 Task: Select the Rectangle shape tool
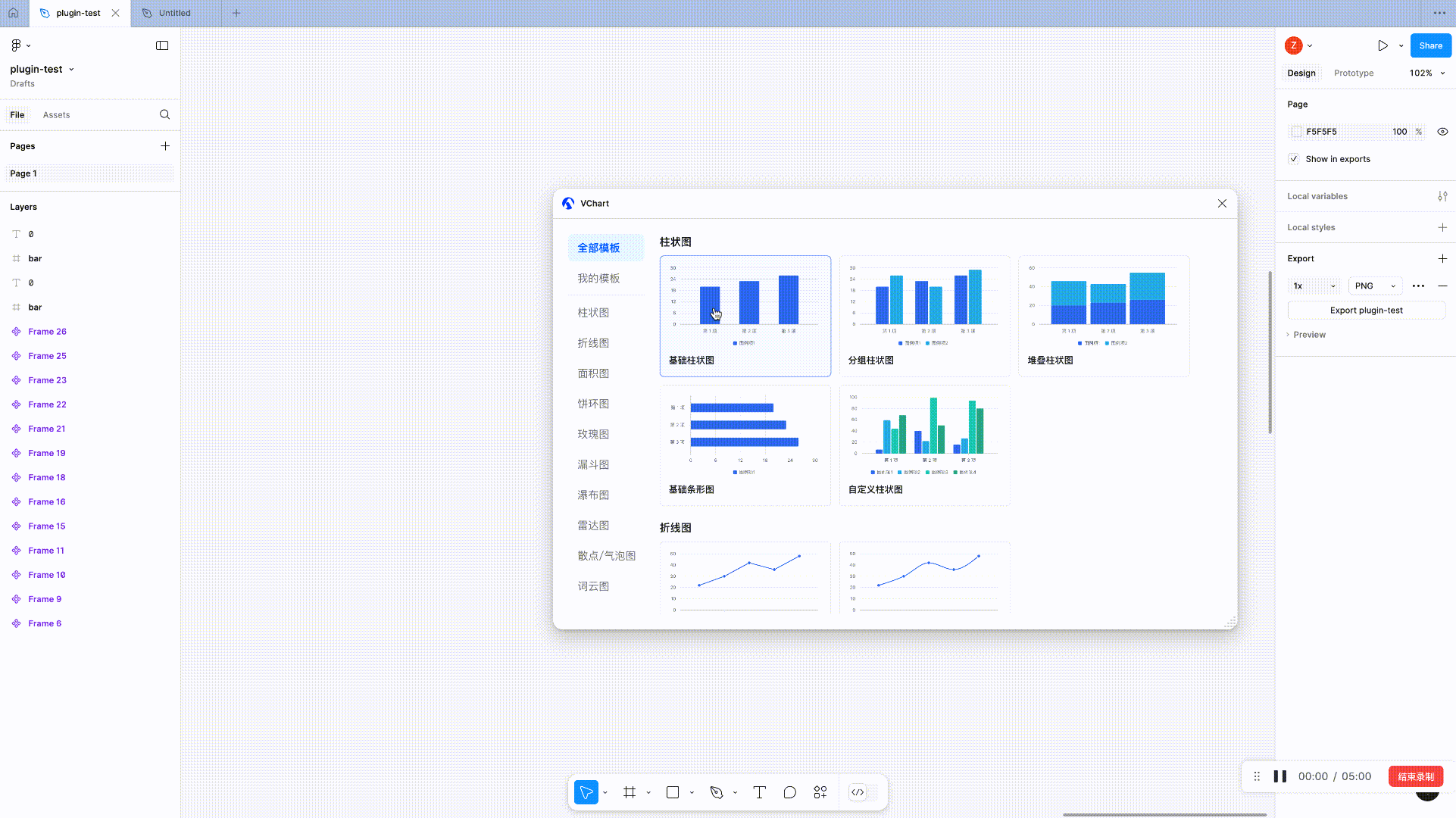(x=673, y=792)
